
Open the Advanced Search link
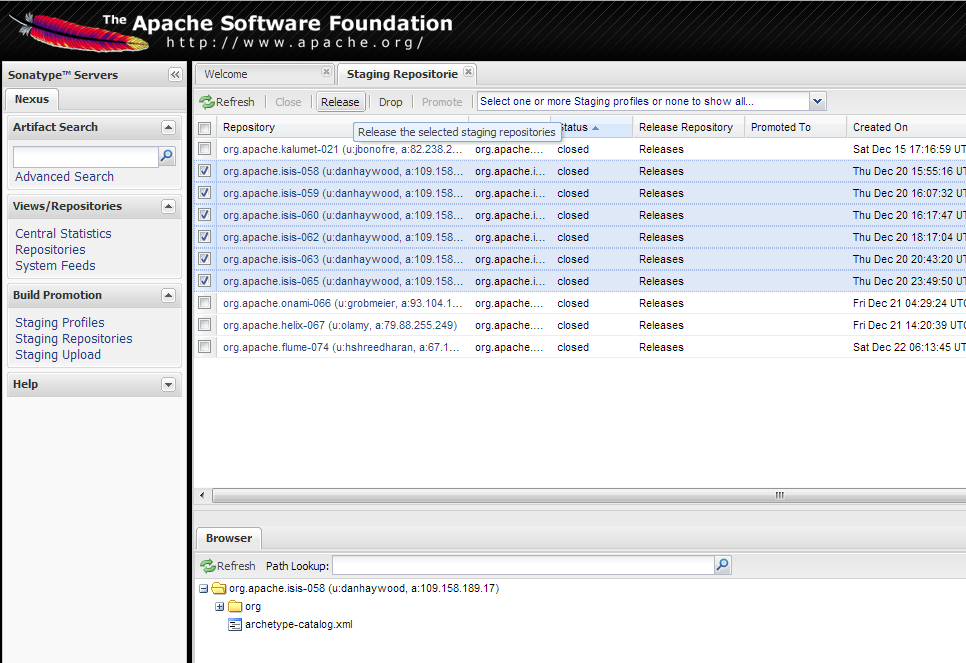64,177
